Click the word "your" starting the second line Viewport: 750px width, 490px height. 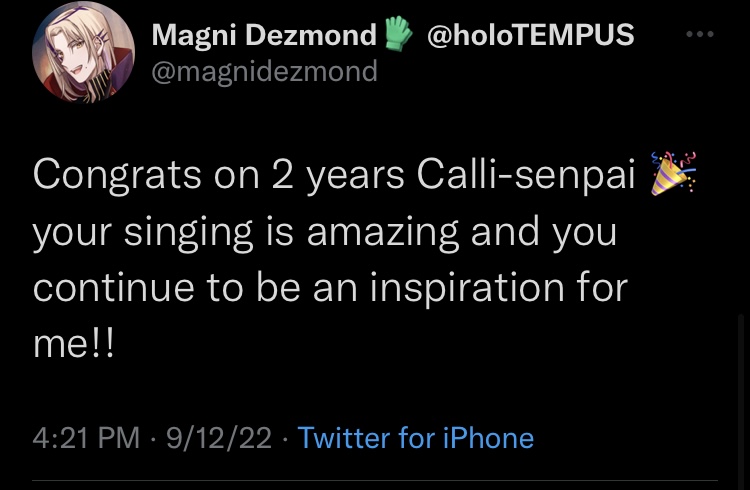(x=74, y=232)
